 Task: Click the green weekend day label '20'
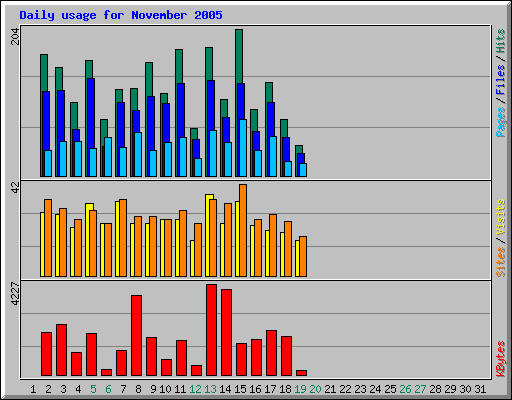point(315,389)
